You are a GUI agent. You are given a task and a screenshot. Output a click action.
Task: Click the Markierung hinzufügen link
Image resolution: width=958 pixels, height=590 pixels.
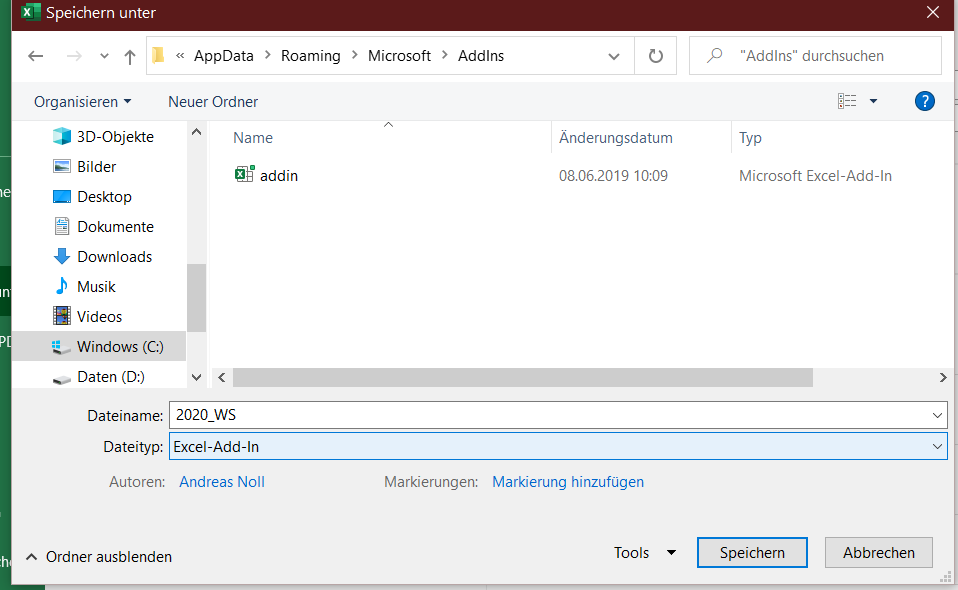[568, 482]
